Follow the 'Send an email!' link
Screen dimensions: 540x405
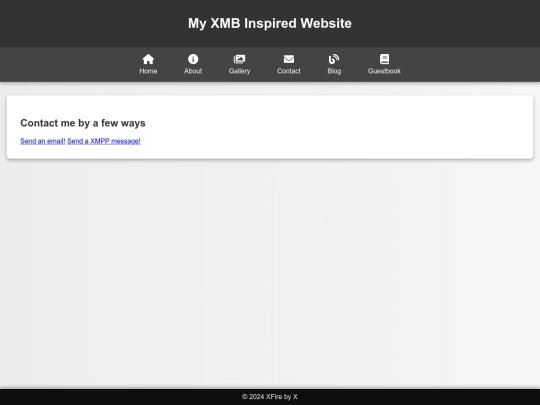(x=43, y=141)
